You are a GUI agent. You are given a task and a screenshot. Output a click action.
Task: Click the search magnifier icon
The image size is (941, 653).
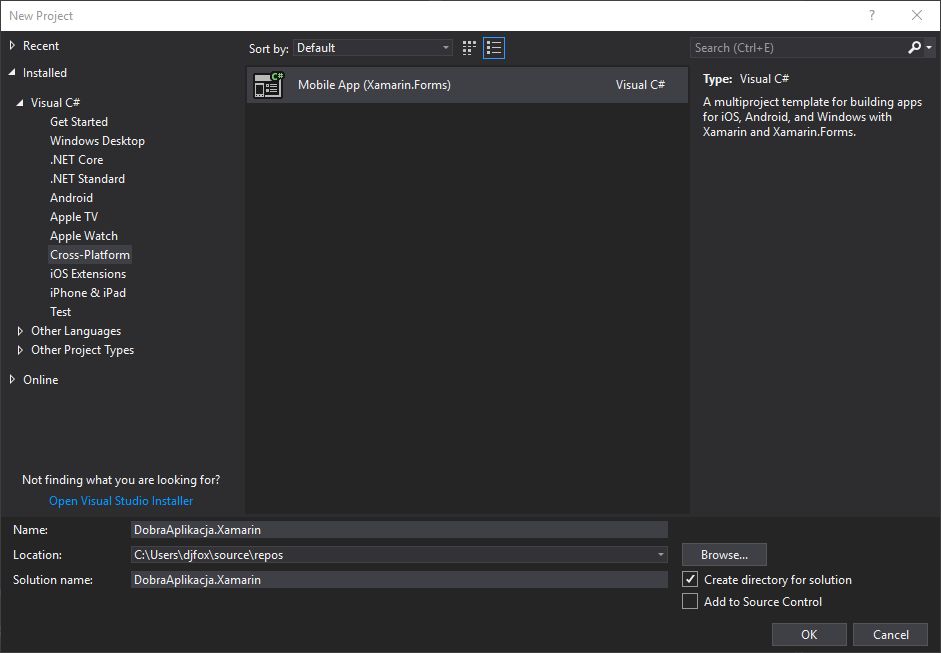pyautogui.click(x=914, y=48)
